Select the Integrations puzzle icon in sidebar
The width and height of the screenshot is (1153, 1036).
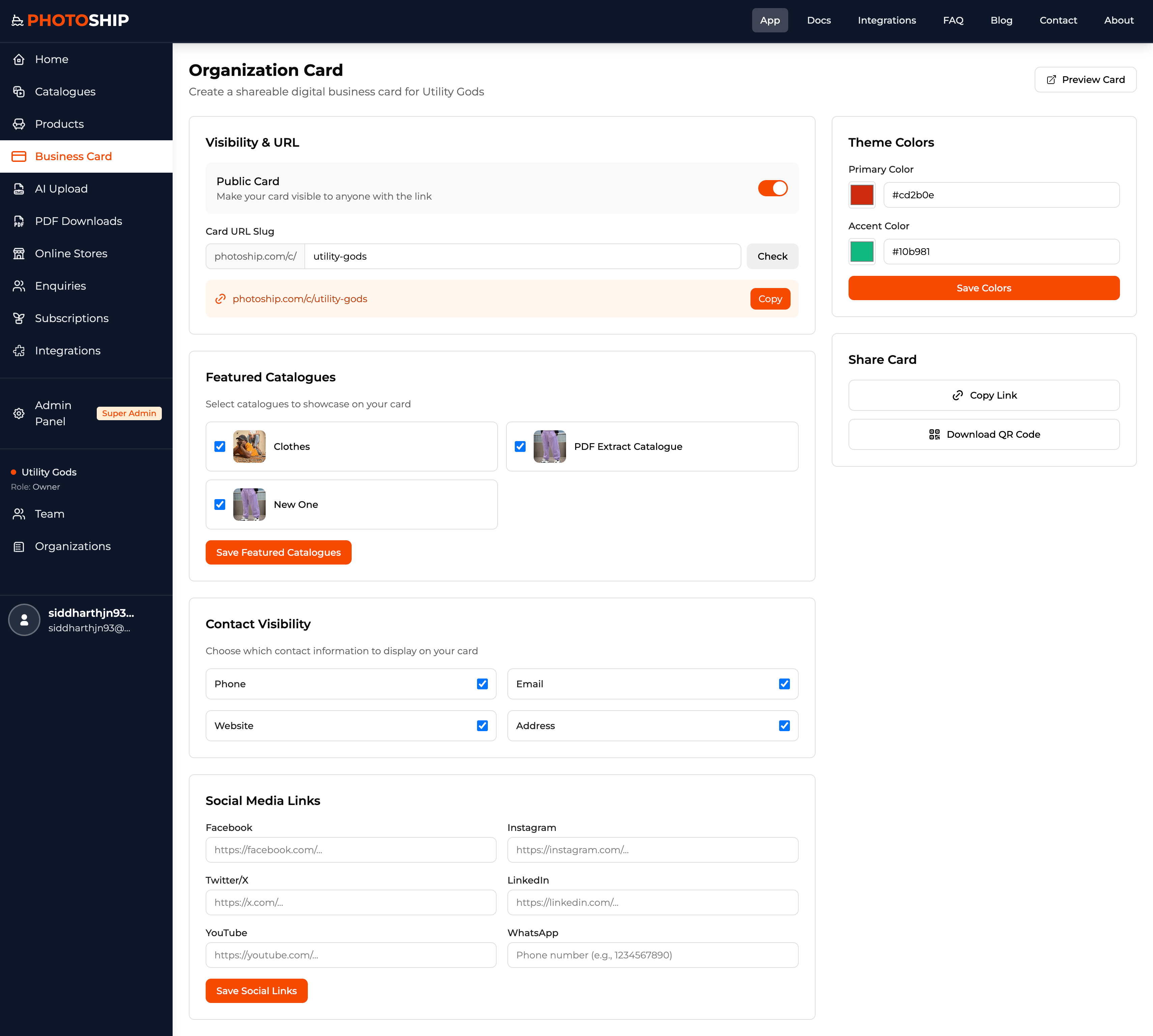(x=19, y=351)
